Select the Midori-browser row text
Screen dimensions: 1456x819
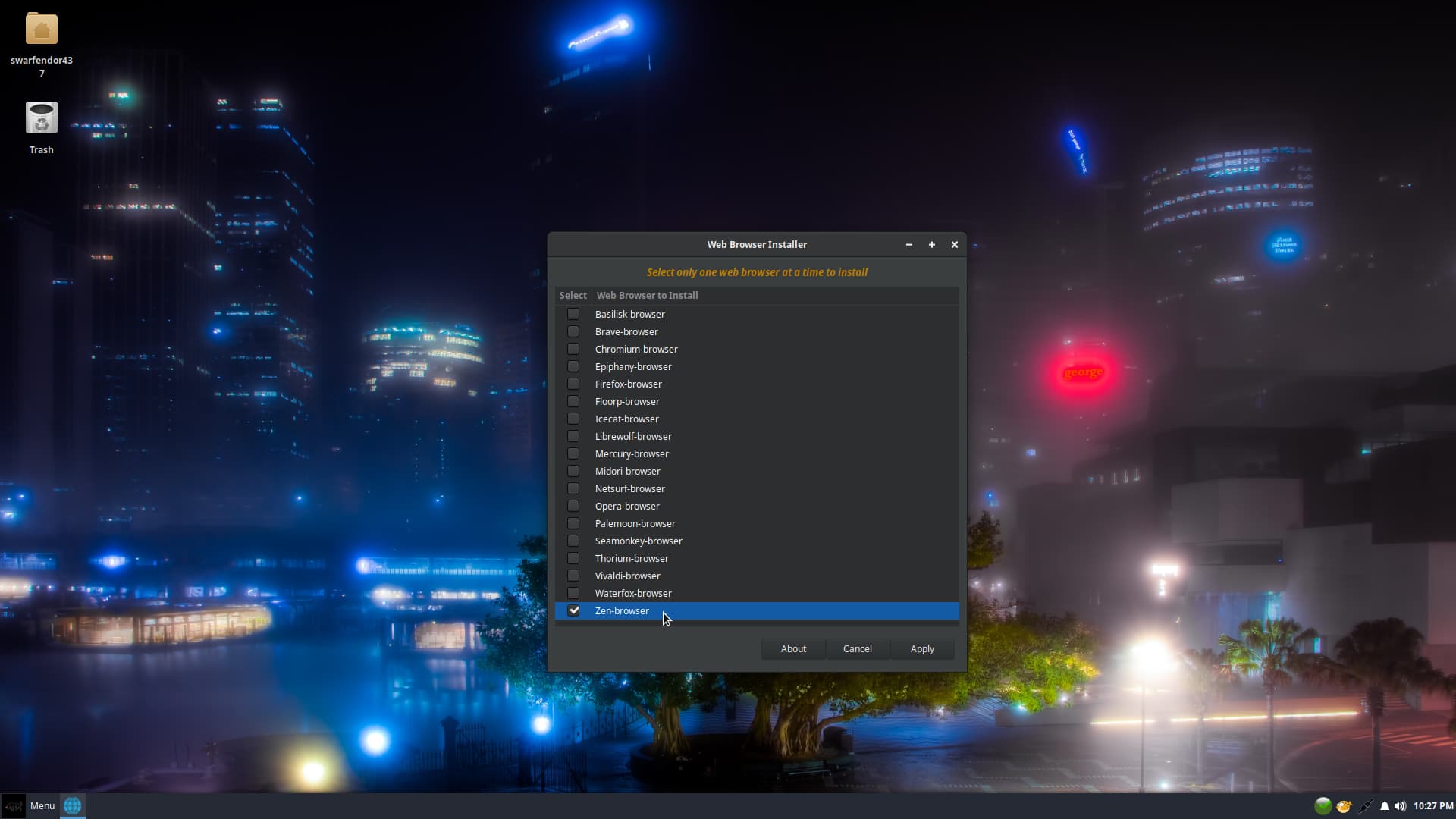[627, 471]
